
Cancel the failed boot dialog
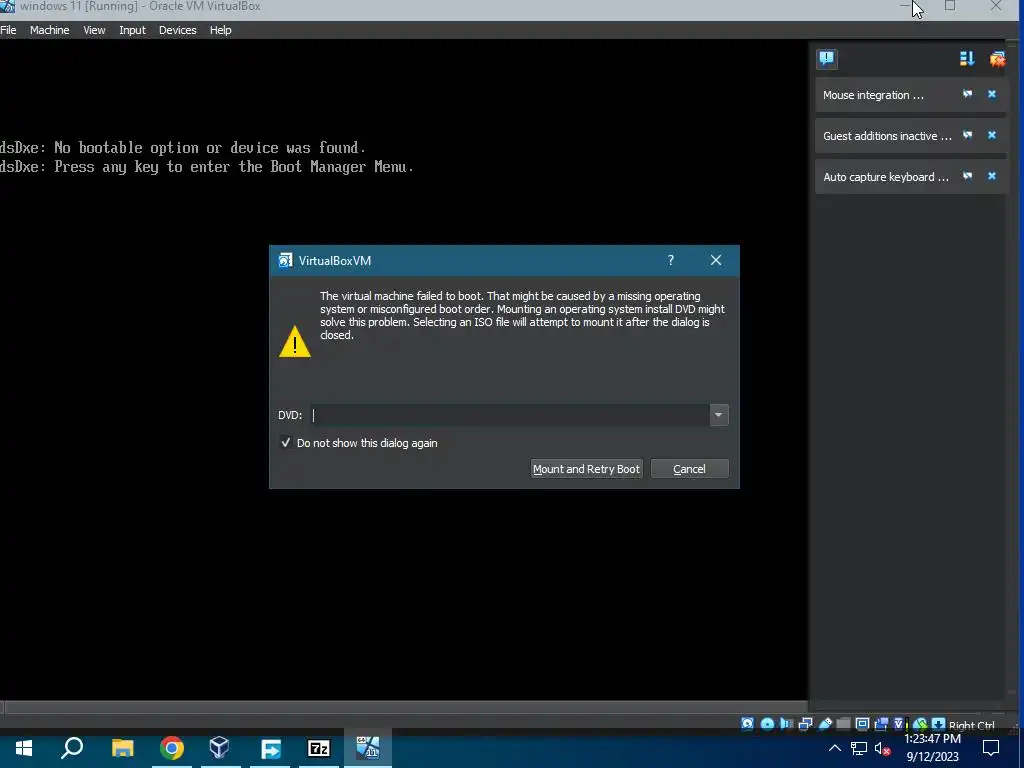click(689, 469)
